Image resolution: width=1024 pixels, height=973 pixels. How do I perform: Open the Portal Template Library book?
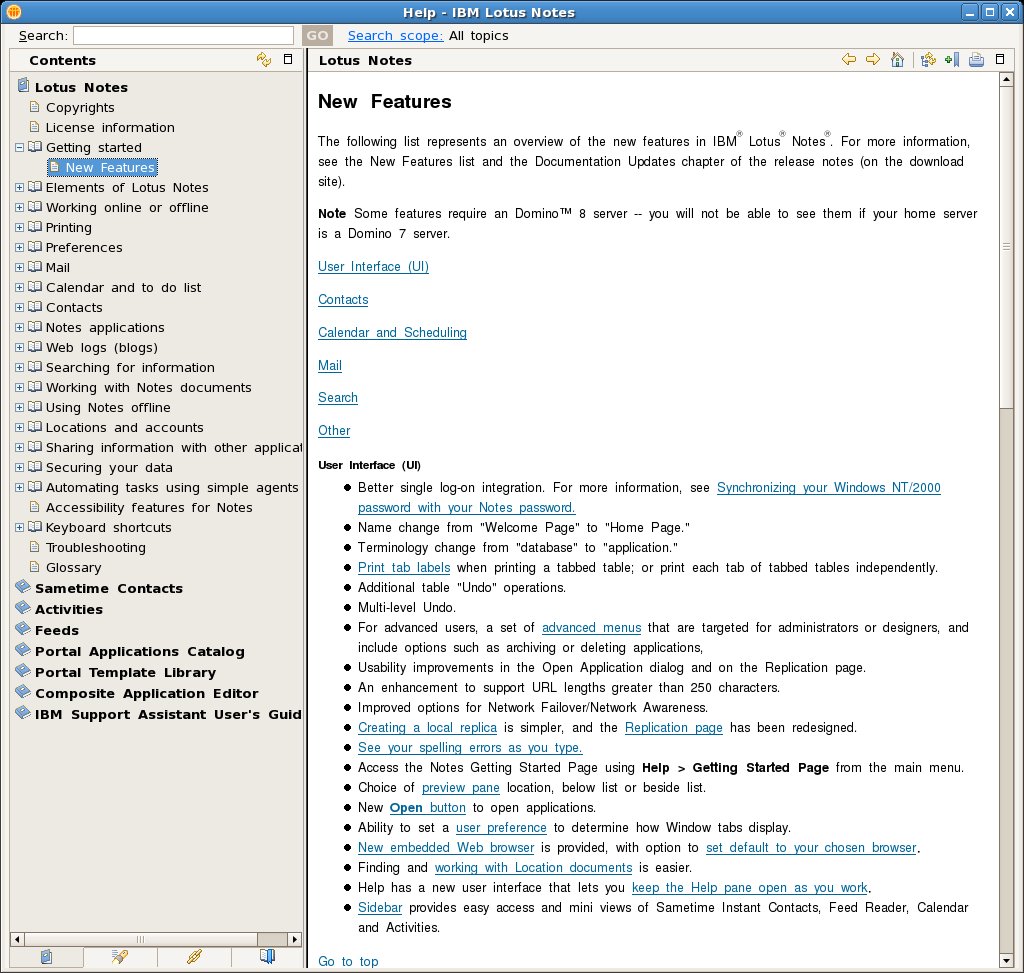tap(125, 672)
